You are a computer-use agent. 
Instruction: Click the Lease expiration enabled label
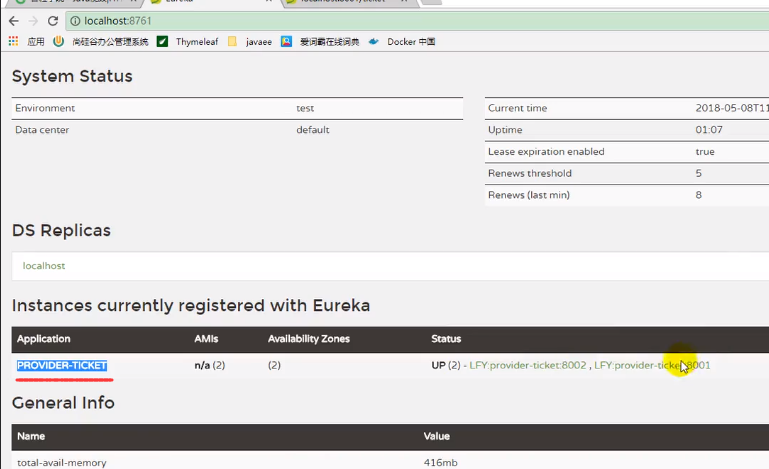pyautogui.click(x=546, y=152)
